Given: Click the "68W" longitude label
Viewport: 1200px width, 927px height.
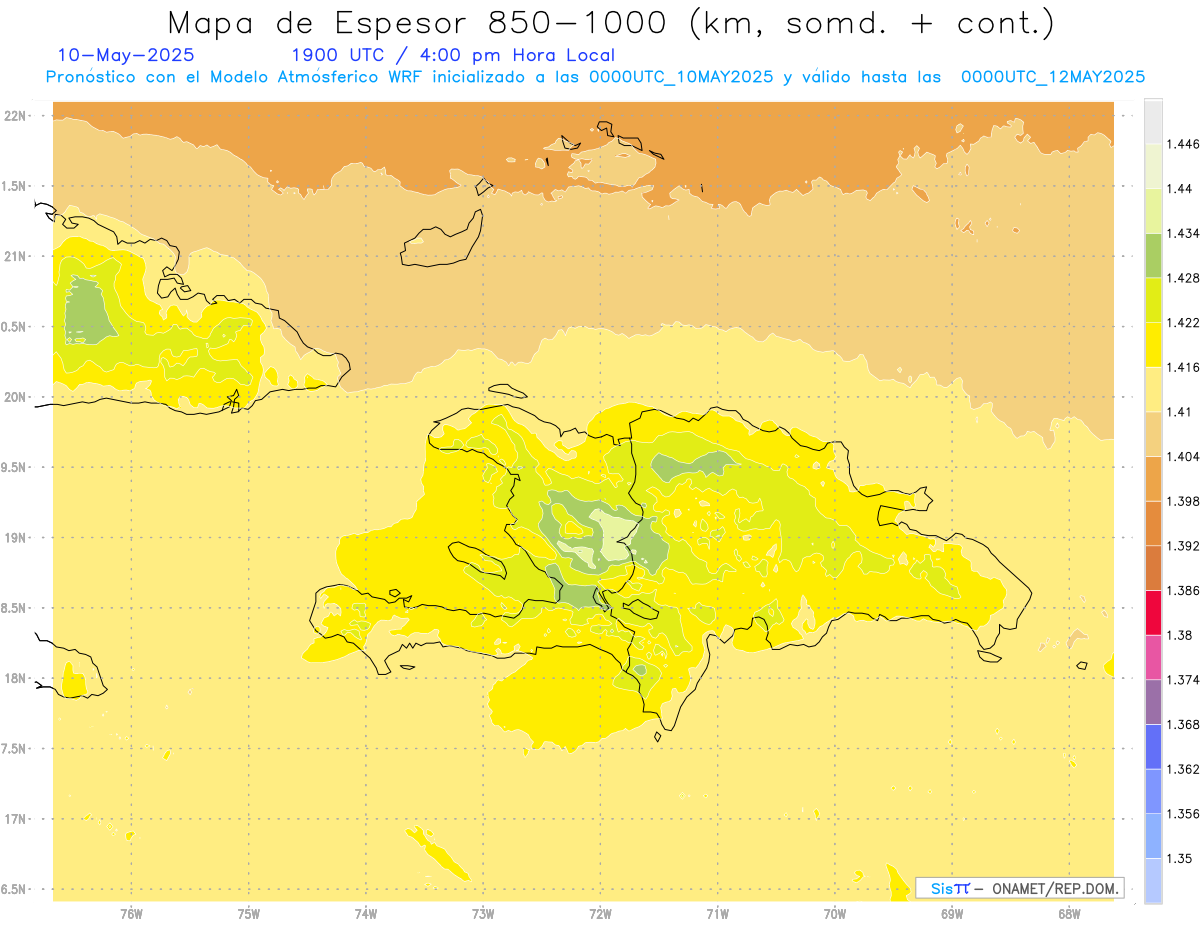Looking at the screenshot, I should pyautogui.click(x=1069, y=913).
